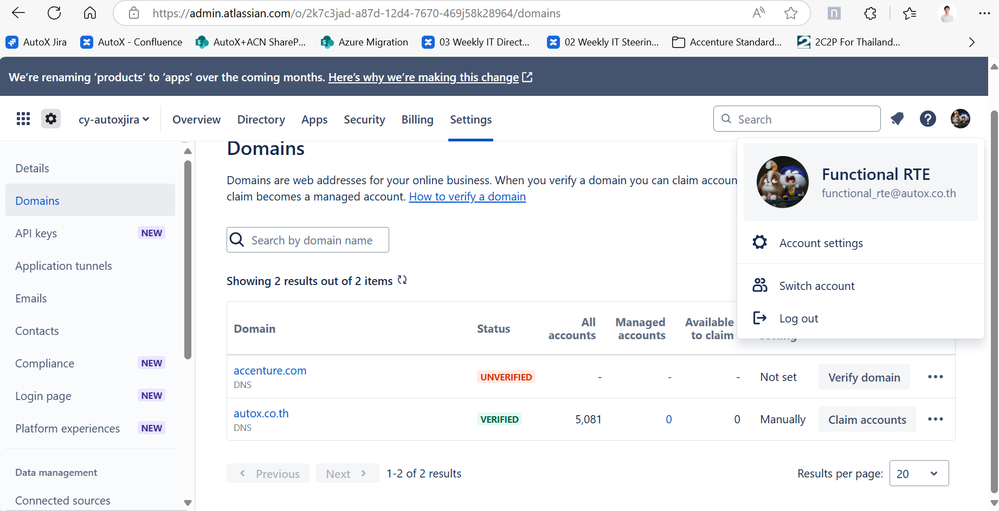Focus the Search by domain name field

(308, 240)
